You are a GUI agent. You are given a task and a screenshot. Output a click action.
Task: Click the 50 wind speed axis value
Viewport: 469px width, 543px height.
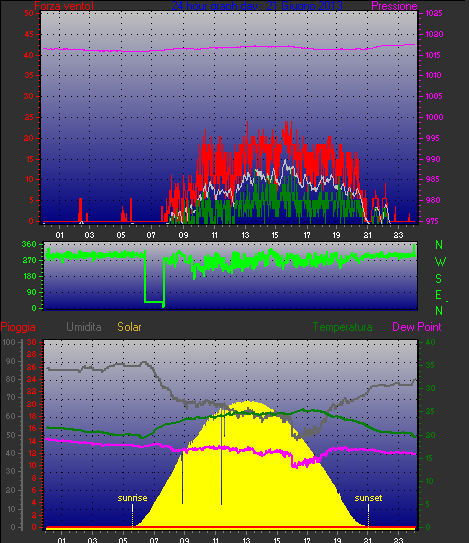pyautogui.click(x=29, y=14)
